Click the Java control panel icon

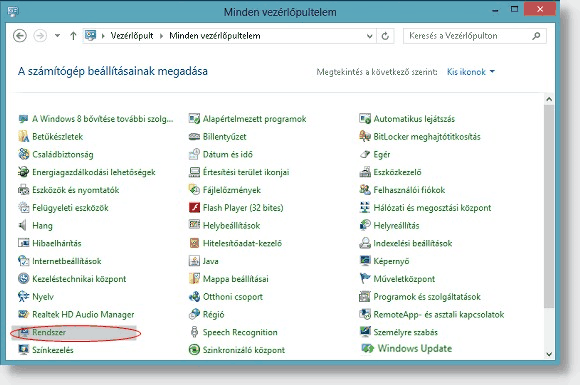[194, 261]
